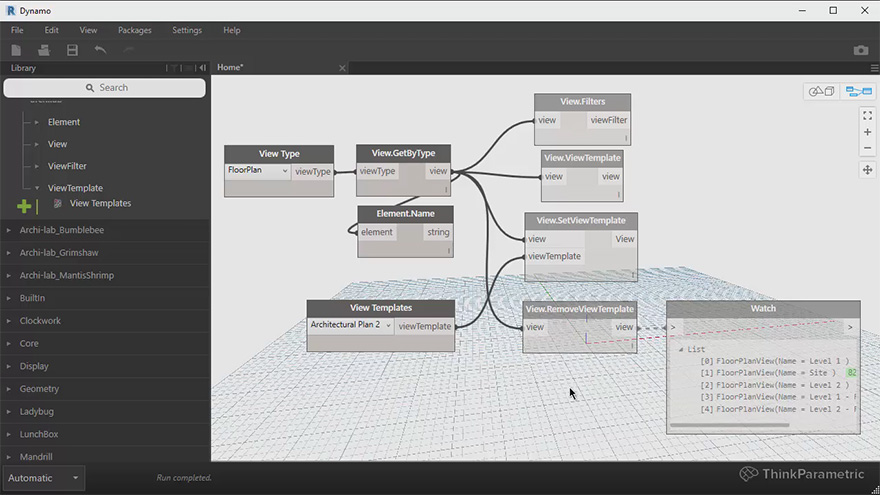880x495 pixels.
Task: Click the Save icon in toolbar
Action: tap(72, 51)
